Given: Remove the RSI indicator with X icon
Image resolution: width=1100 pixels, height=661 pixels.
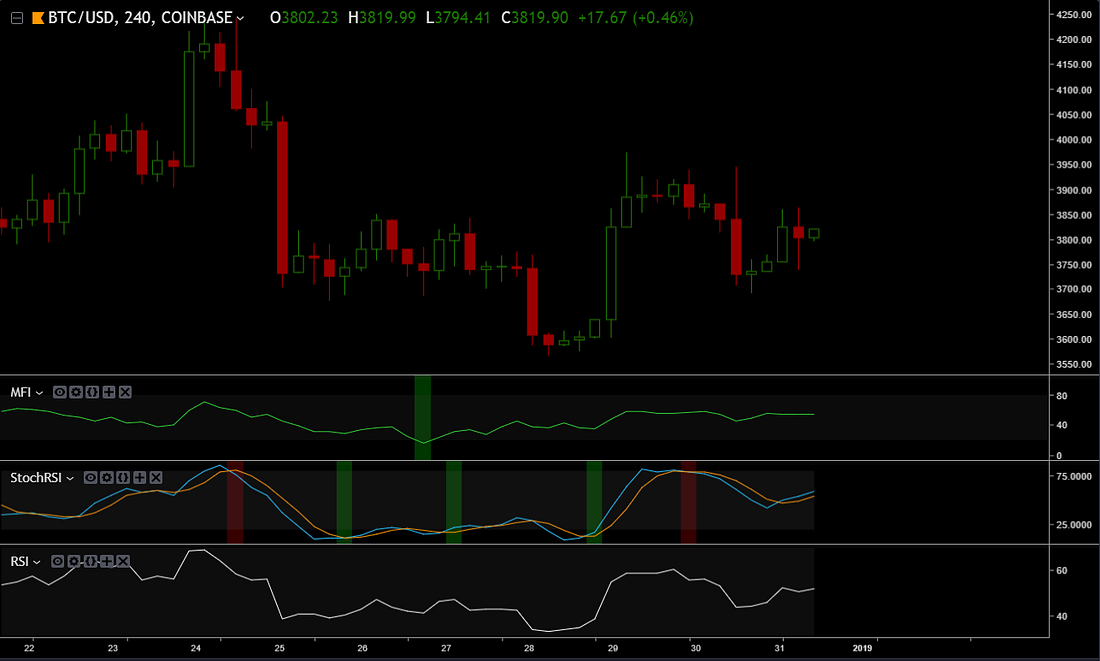Looking at the screenshot, I should click(x=123, y=562).
